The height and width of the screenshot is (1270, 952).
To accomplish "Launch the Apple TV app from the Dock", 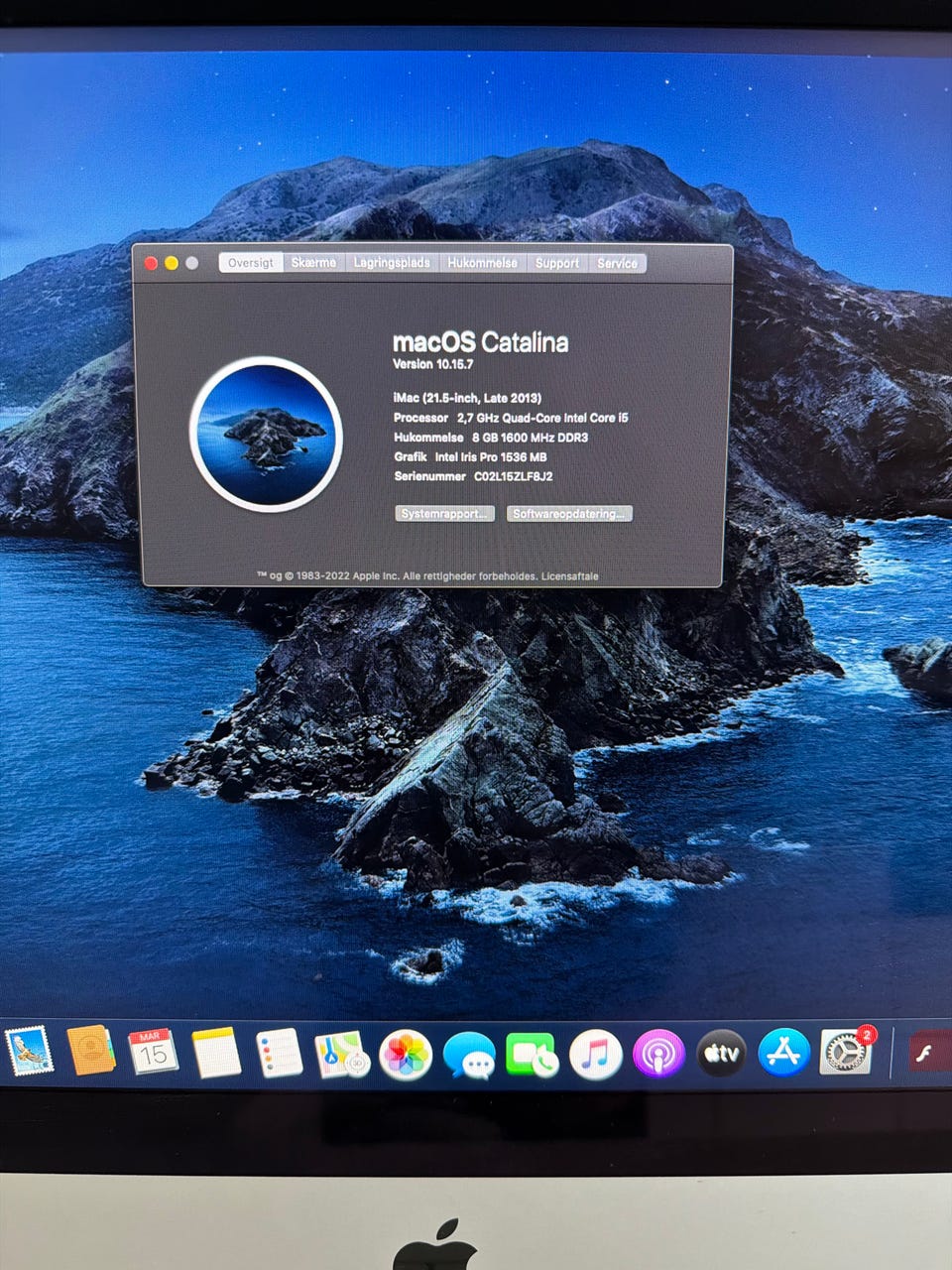I will click(x=722, y=1053).
